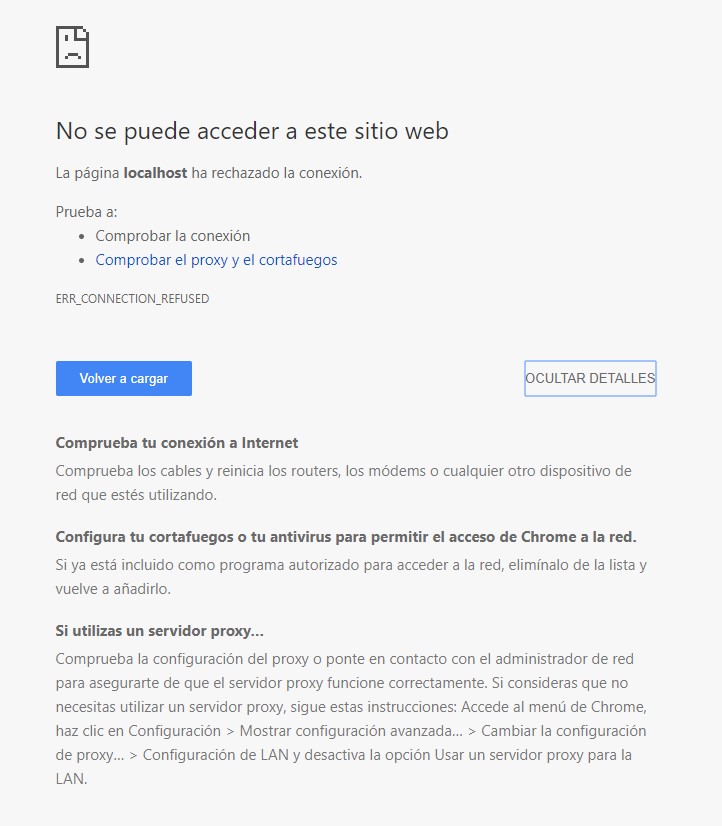Click the Comprobar la conexión list item
This screenshot has width=722, height=826.
(172, 235)
